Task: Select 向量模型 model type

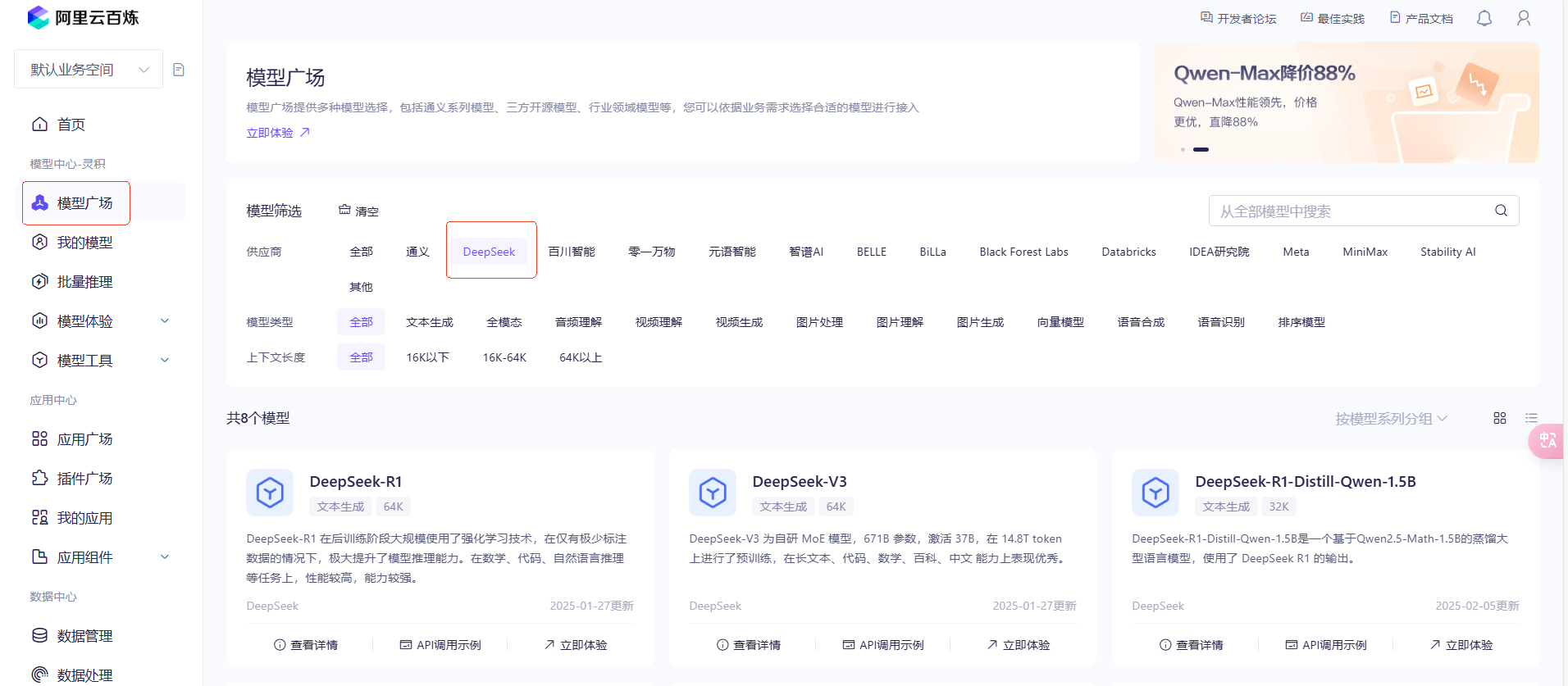Action: (x=1060, y=322)
